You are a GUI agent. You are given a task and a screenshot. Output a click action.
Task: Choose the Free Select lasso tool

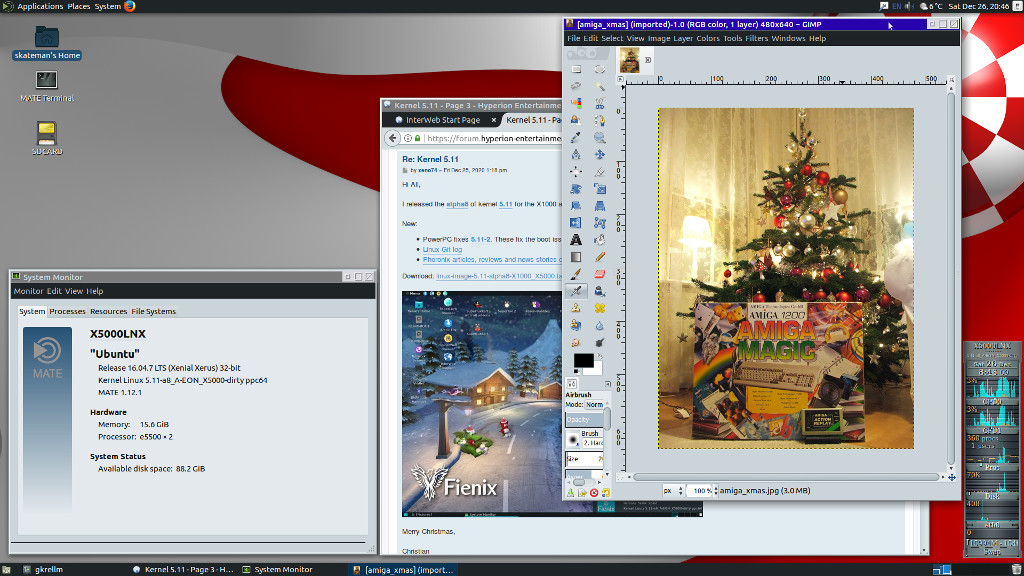[576, 86]
